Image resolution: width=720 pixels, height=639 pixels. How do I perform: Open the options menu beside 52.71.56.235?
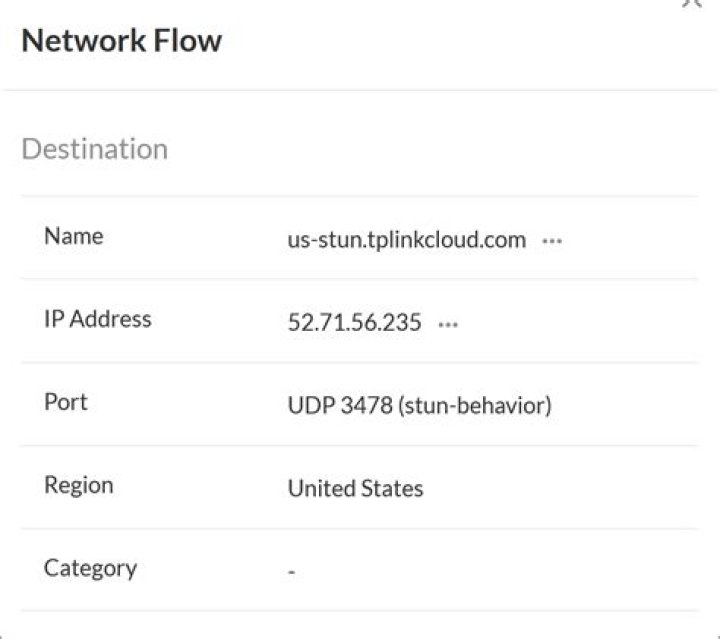click(448, 324)
